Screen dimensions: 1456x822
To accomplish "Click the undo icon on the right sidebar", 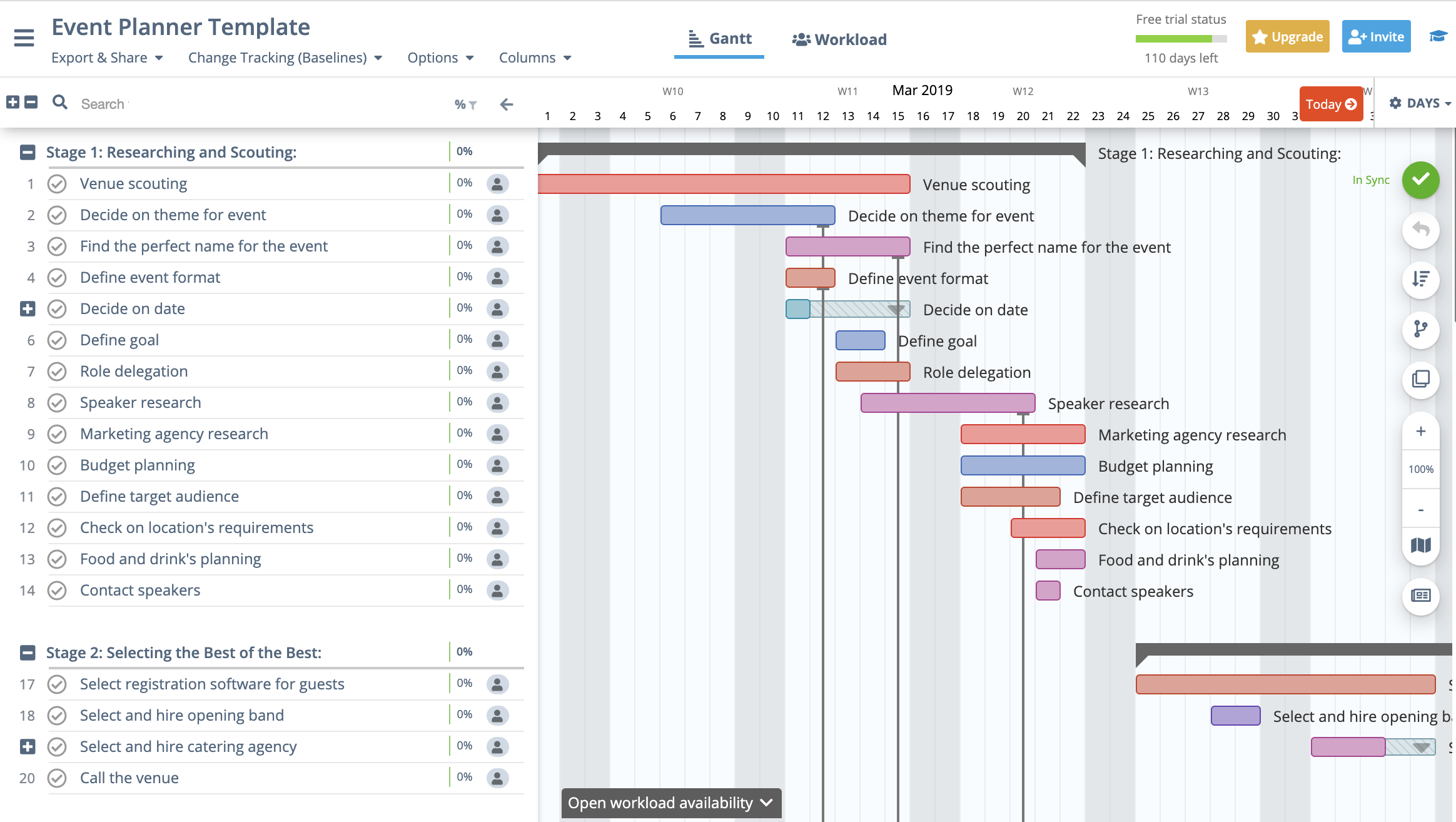I will (x=1420, y=230).
